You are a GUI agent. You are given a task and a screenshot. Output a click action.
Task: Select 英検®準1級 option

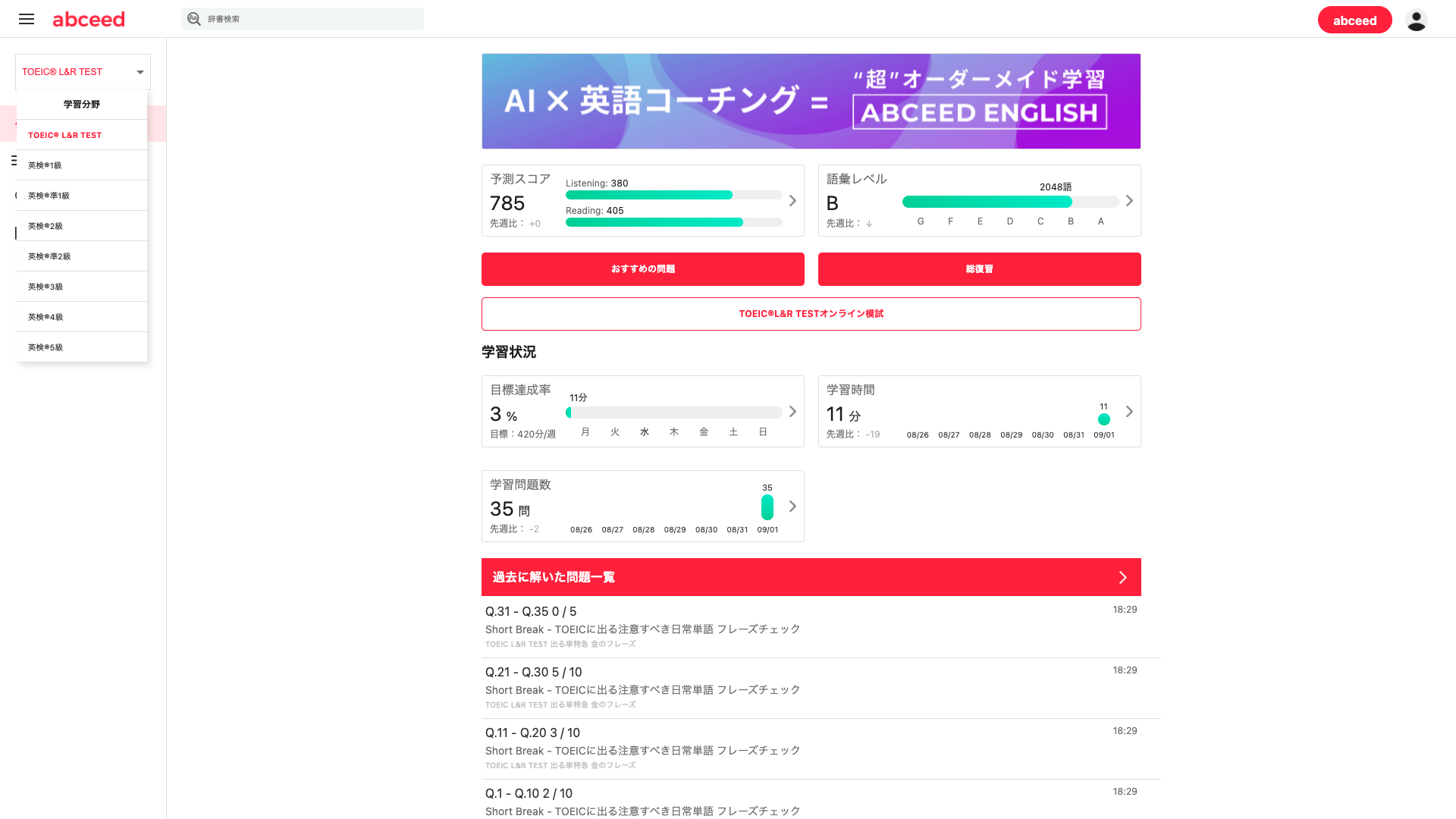pos(82,196)
